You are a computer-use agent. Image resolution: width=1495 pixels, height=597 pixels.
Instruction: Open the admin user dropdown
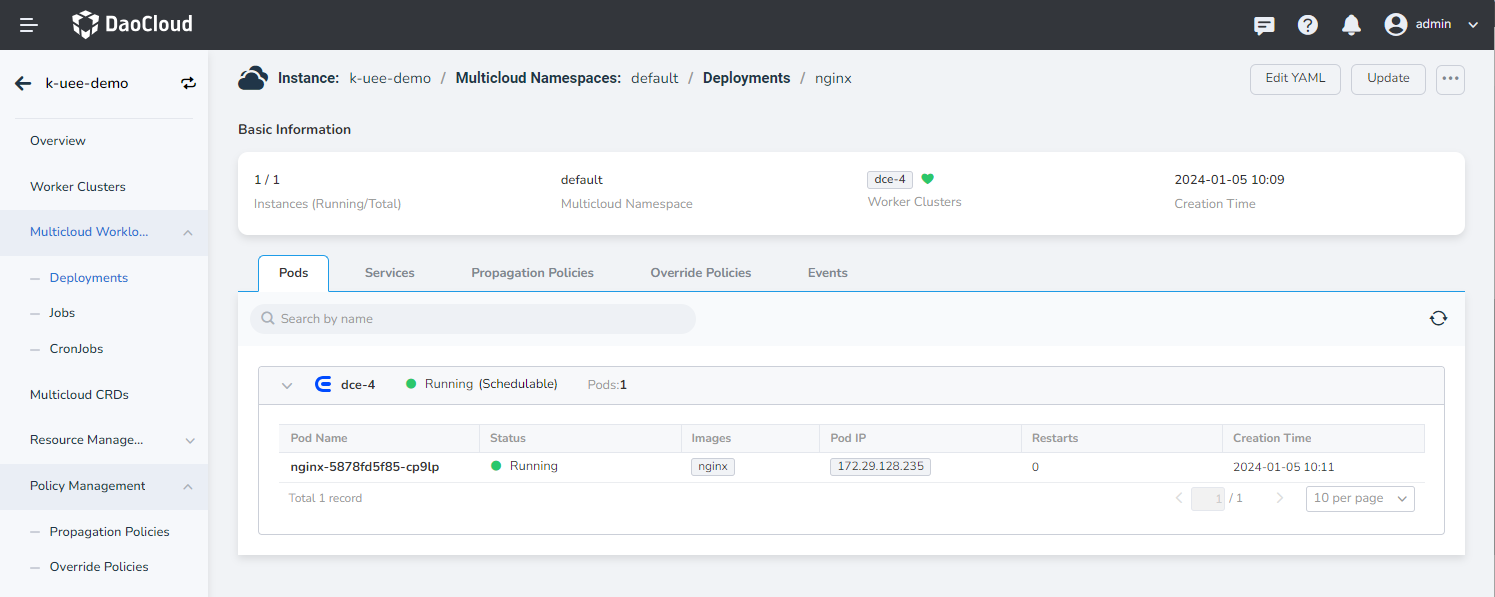pyautogui.click(x=1431, y=25)
